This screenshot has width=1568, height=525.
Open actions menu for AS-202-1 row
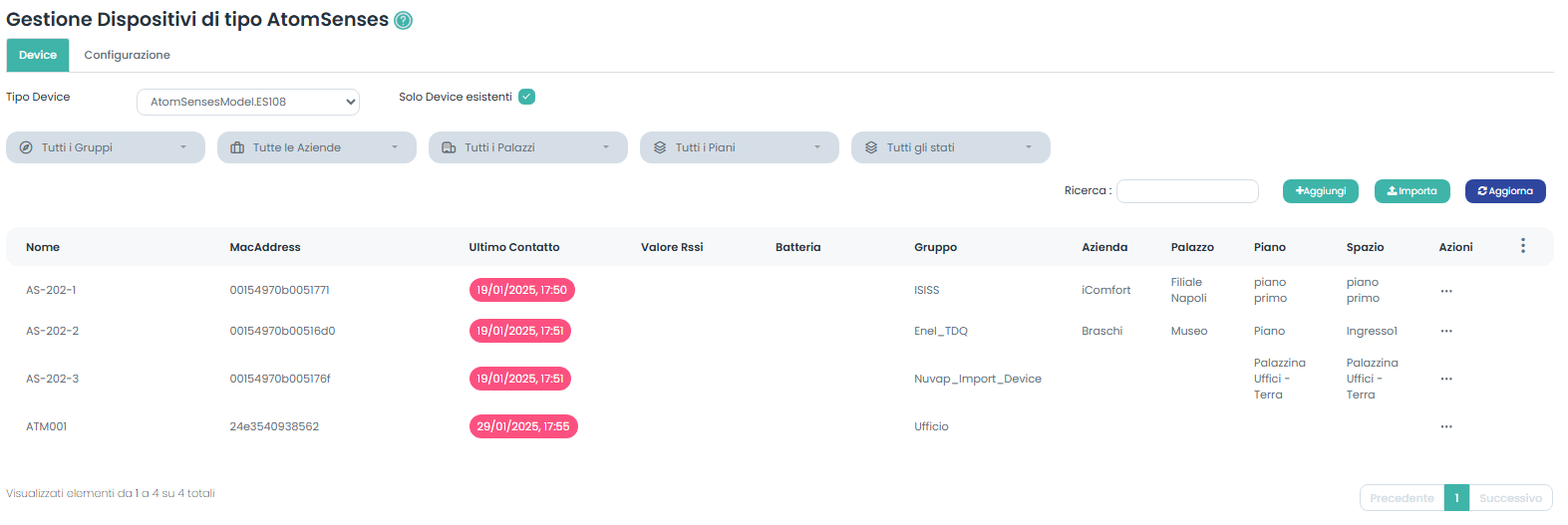click(x=1445, y=291)
